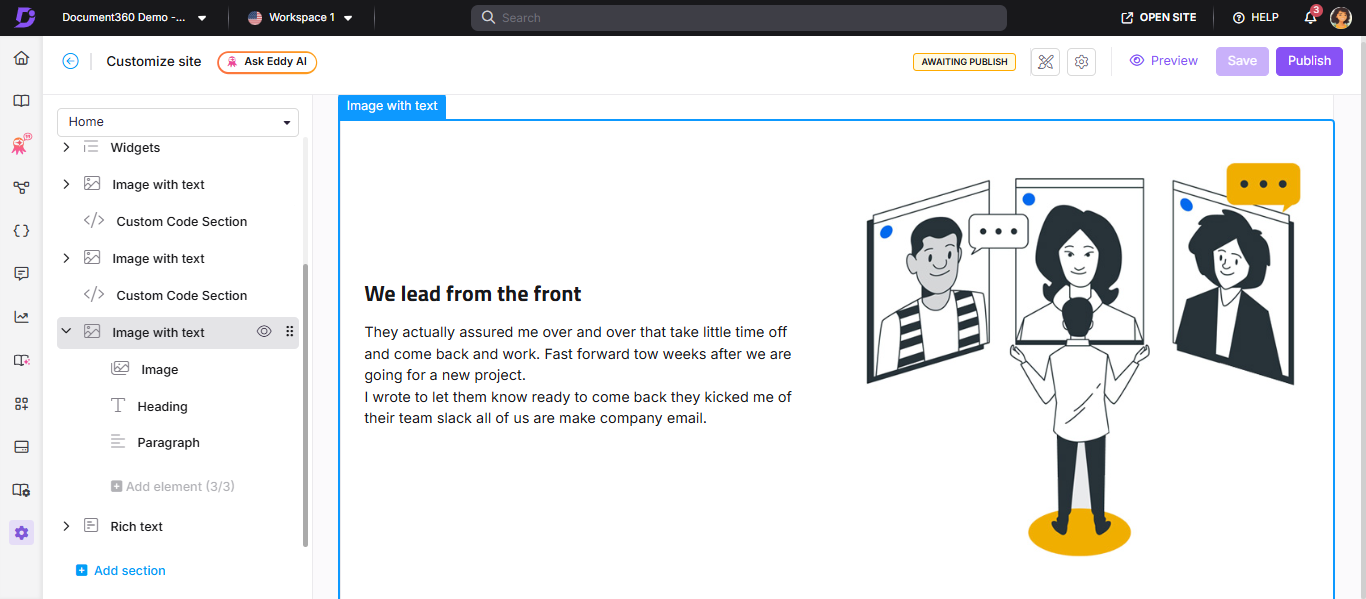Click the paragraph starting 'They actually assured me'

(579, 375)
